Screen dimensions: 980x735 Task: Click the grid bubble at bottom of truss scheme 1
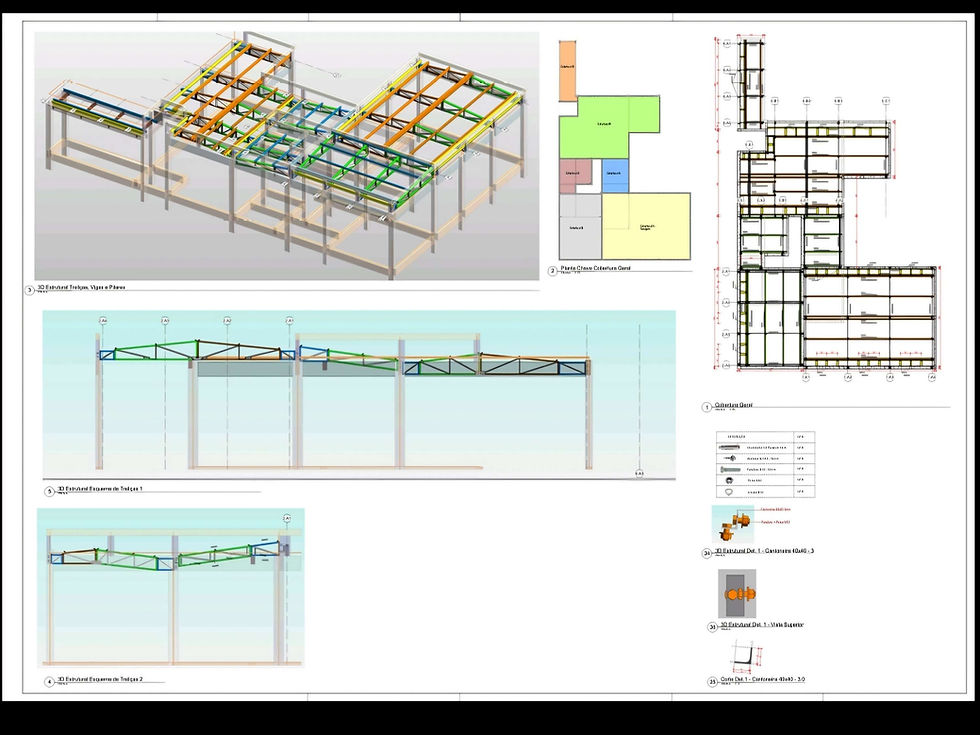point(639,474)
